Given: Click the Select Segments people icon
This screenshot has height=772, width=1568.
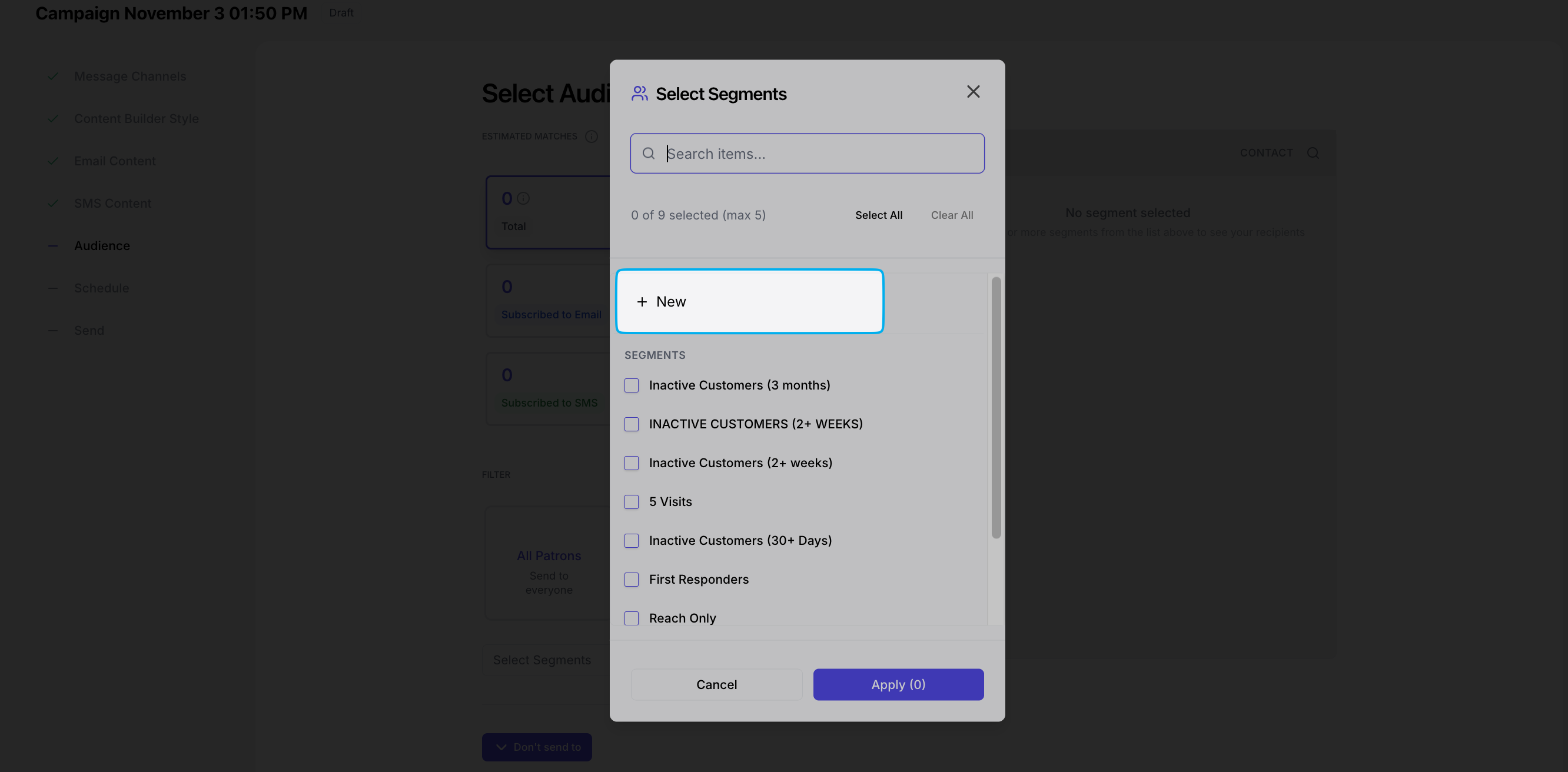Looking at the screenshot, I should 639,94.
